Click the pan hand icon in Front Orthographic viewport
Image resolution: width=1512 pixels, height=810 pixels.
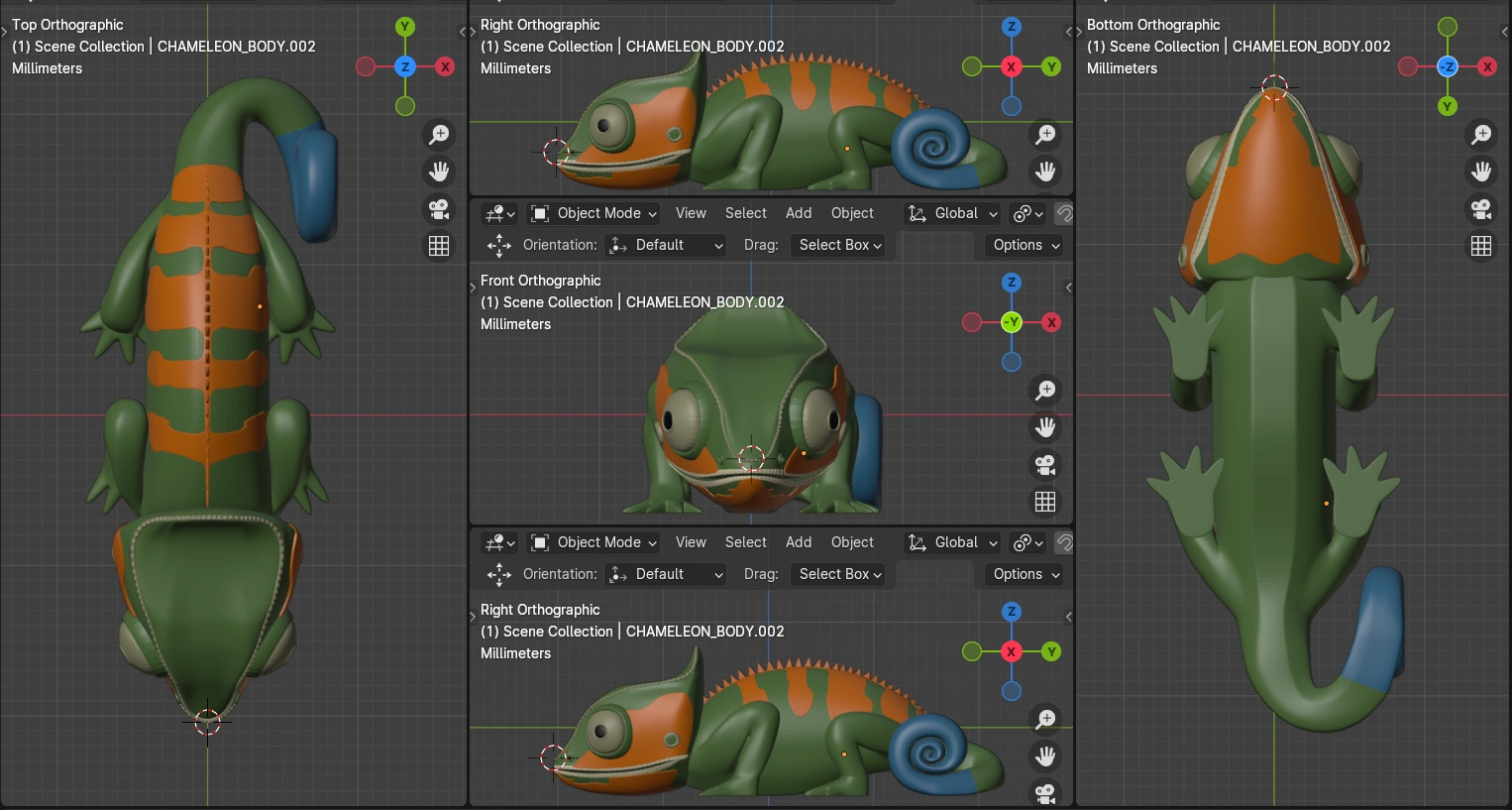(1045, 427)
